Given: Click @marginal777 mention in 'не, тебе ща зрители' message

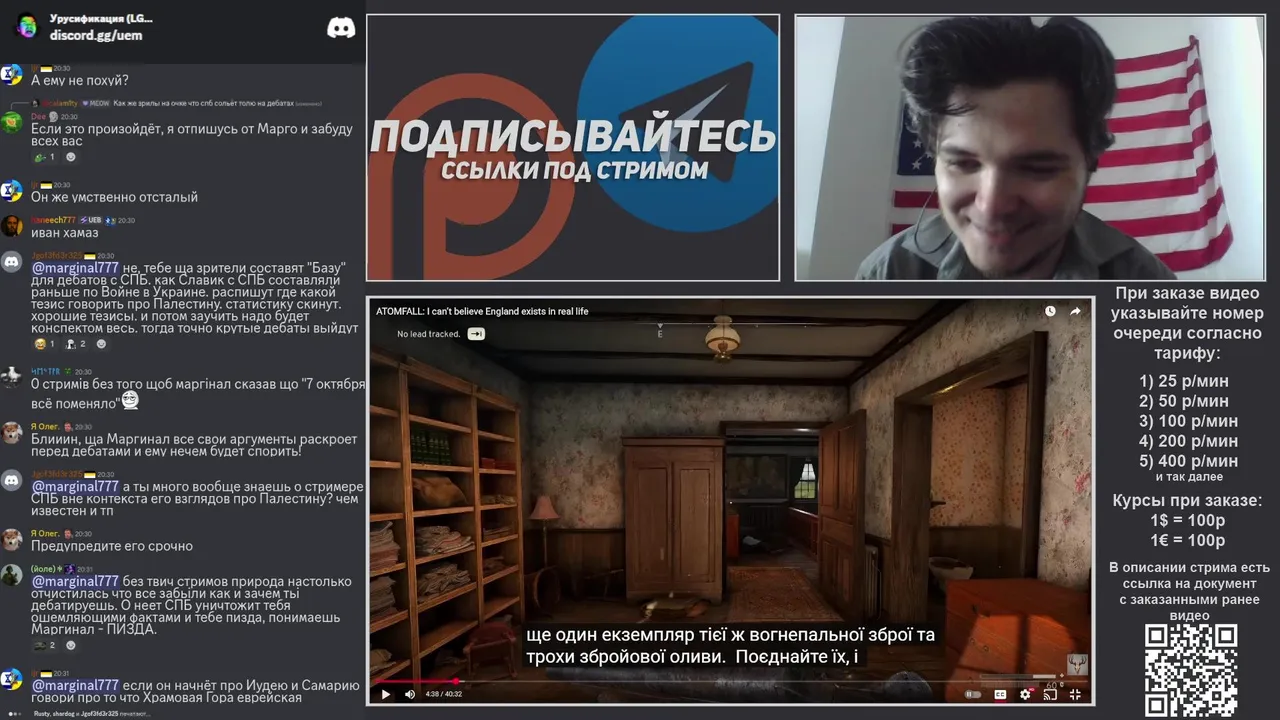Looking at the screenshot, I should [x=75, y=268].
